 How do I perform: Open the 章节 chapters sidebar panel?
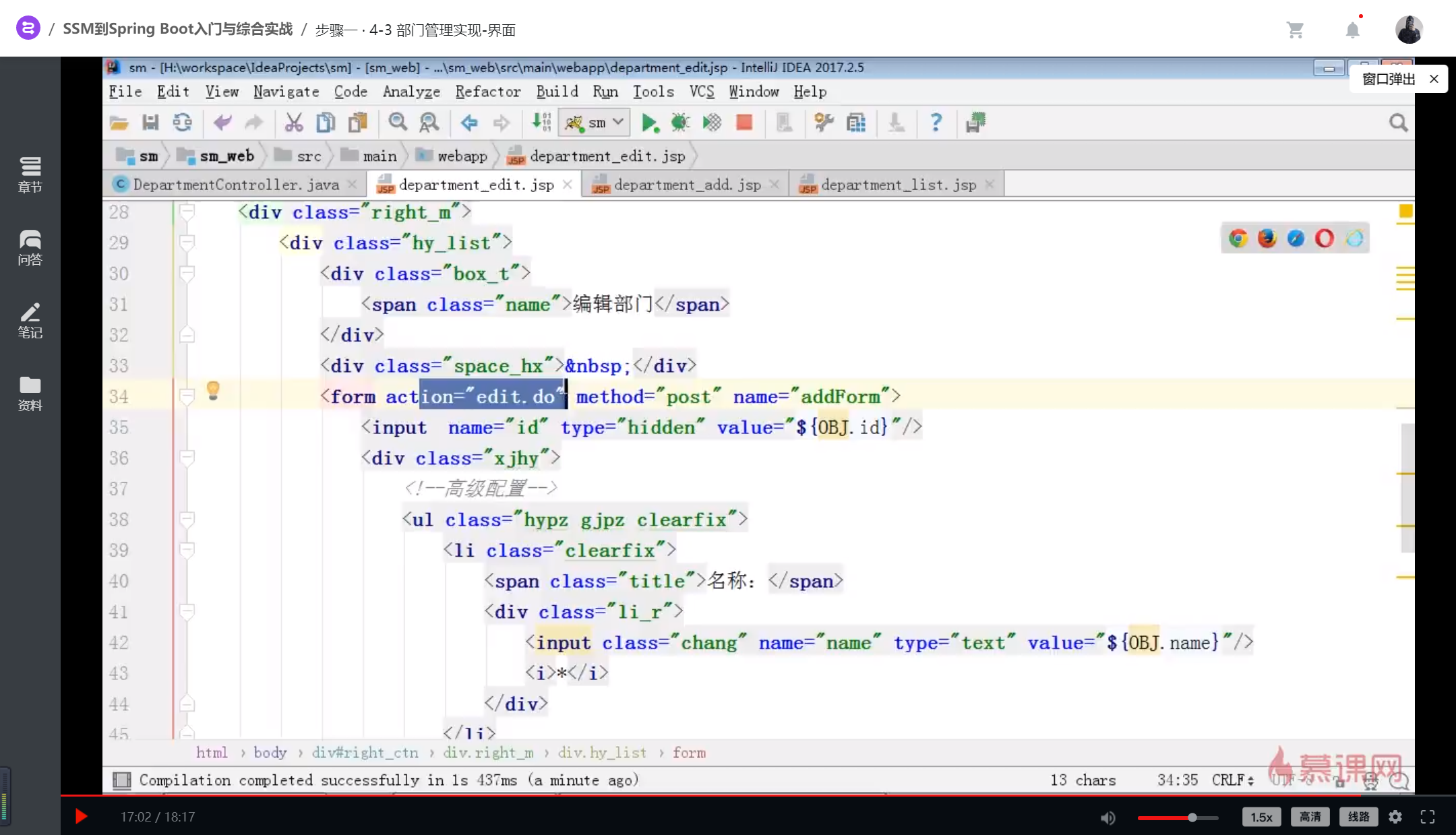click(x=30, y=175)
